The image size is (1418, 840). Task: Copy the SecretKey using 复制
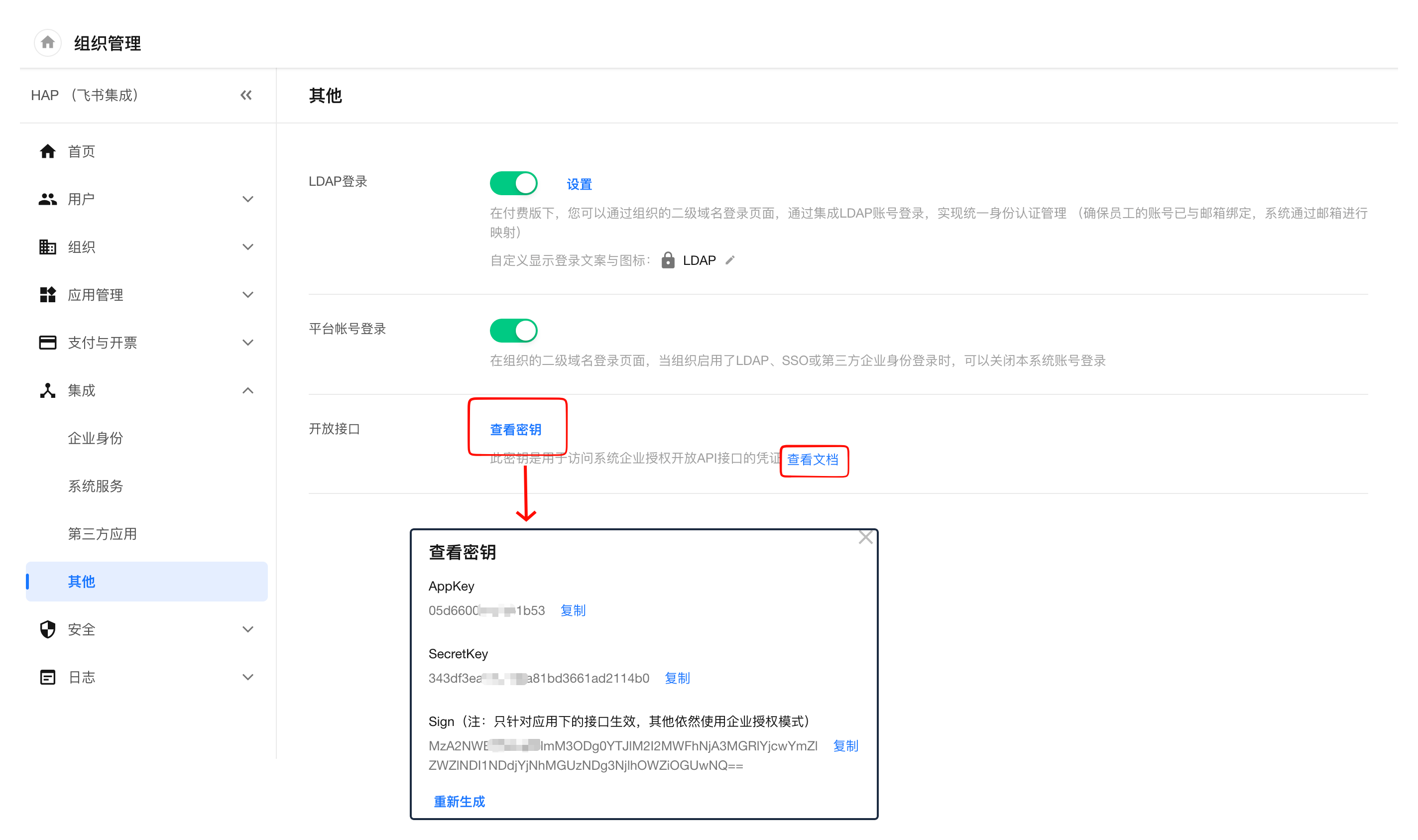coord(677,678)
